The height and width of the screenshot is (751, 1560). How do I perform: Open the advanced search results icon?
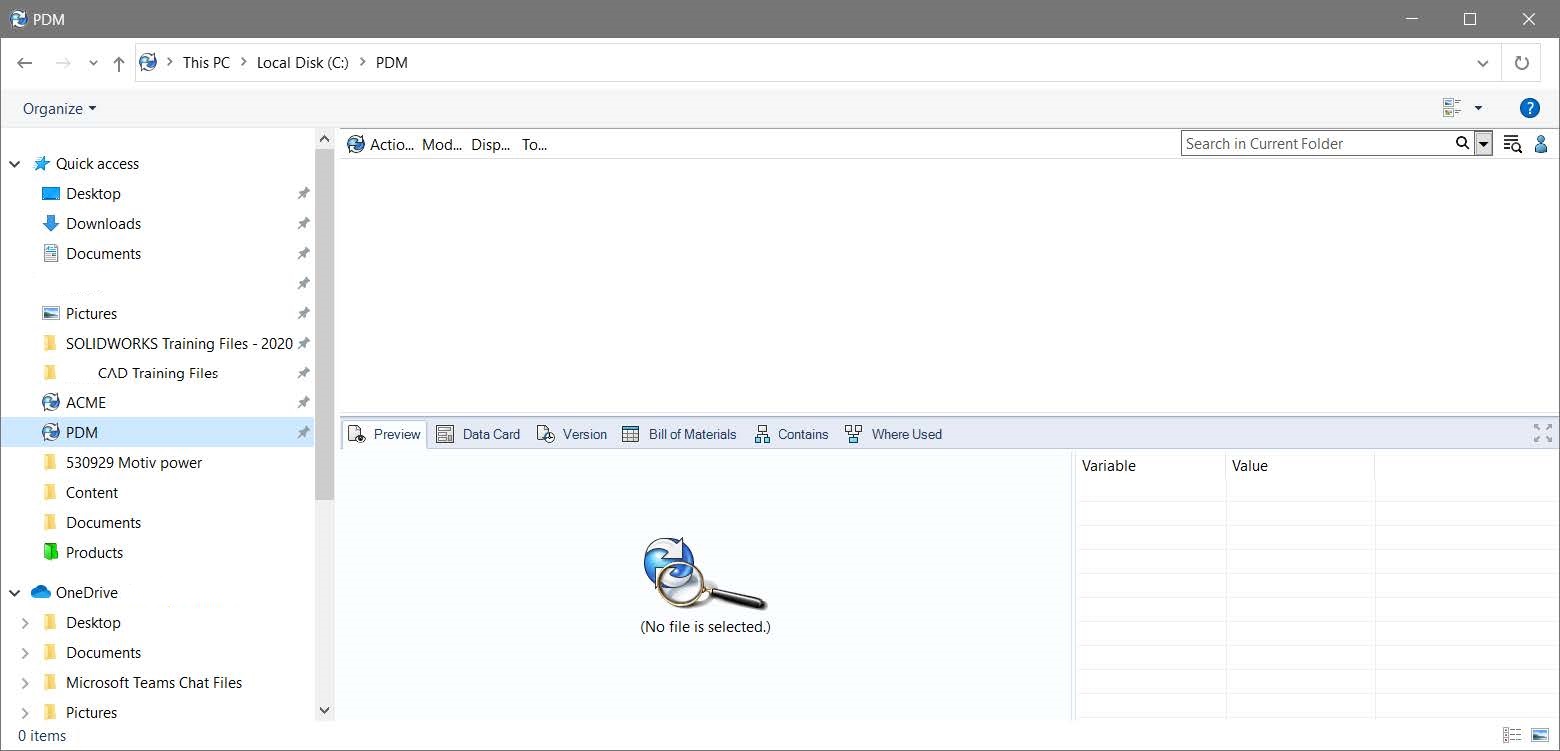(1513, 144)
